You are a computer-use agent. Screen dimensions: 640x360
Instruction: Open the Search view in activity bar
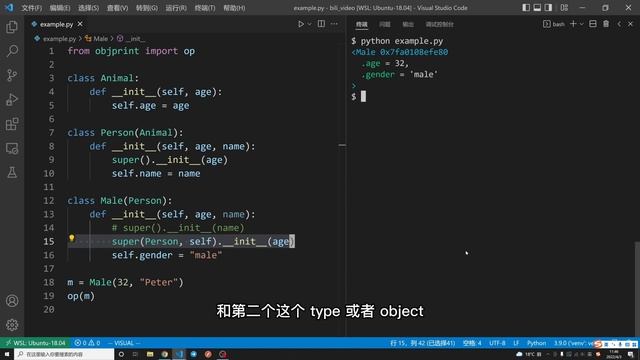point(12,51)
